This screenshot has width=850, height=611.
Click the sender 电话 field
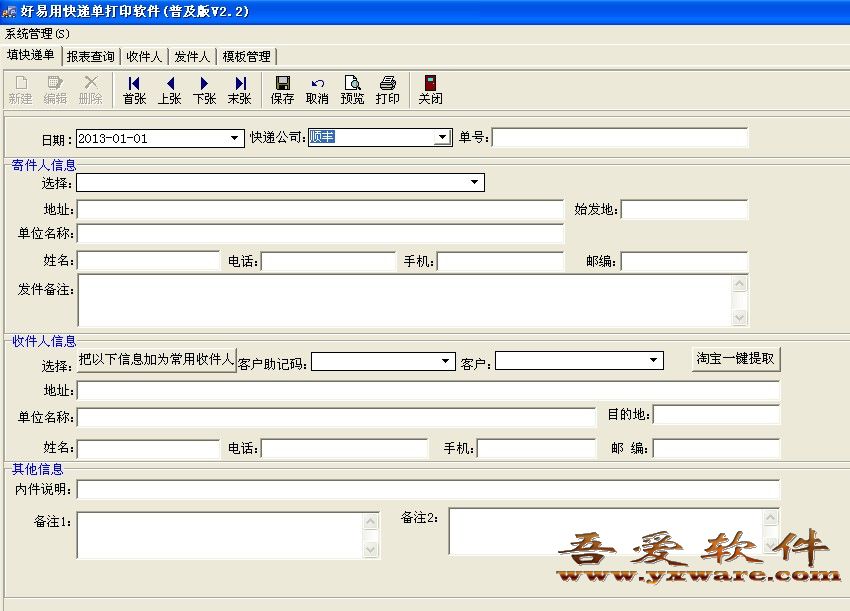[329, 261]
